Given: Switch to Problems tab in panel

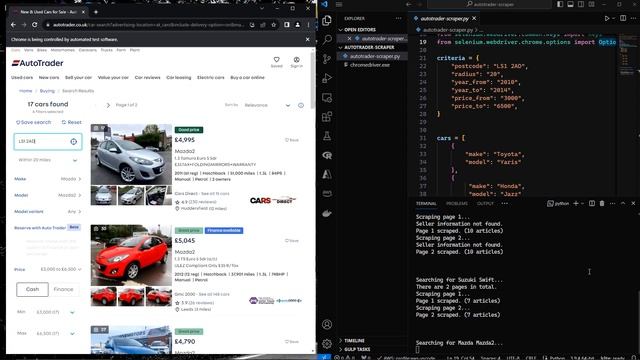Looking at the screenshot, I should coord(457,203).
